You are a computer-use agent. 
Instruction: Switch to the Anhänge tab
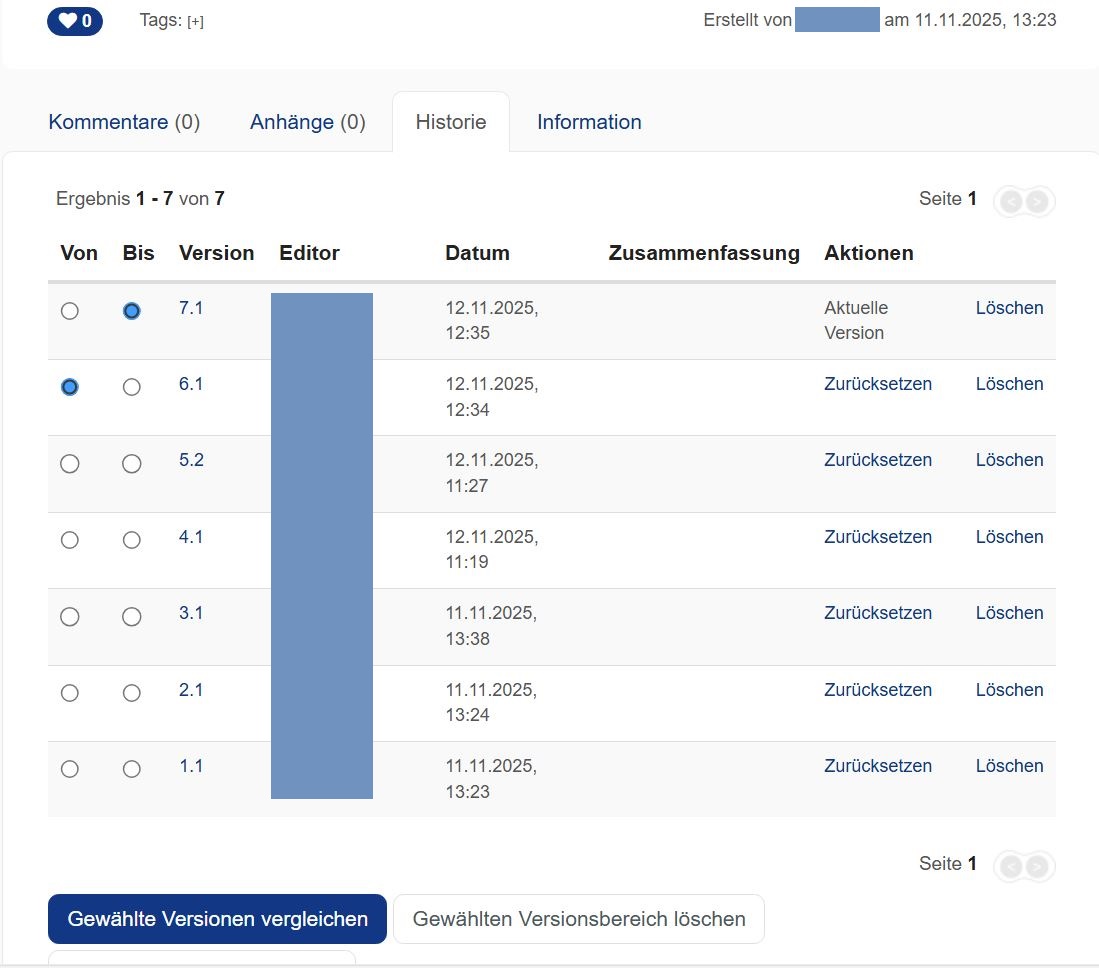coord(307,122)
